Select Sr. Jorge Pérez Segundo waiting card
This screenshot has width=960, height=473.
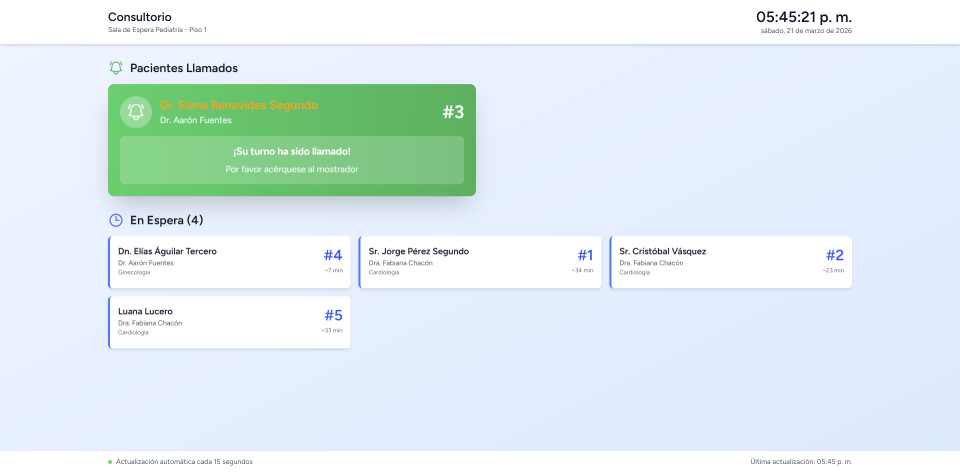[x=480, y=262]
